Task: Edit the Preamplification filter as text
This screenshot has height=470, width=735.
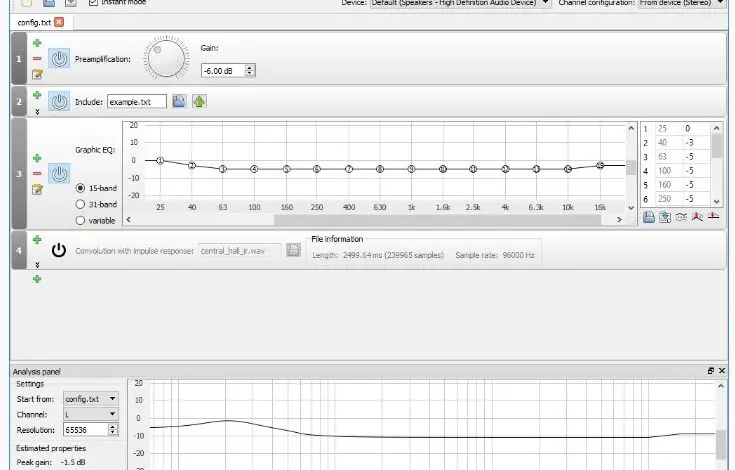Action: (x=37, y=74)
